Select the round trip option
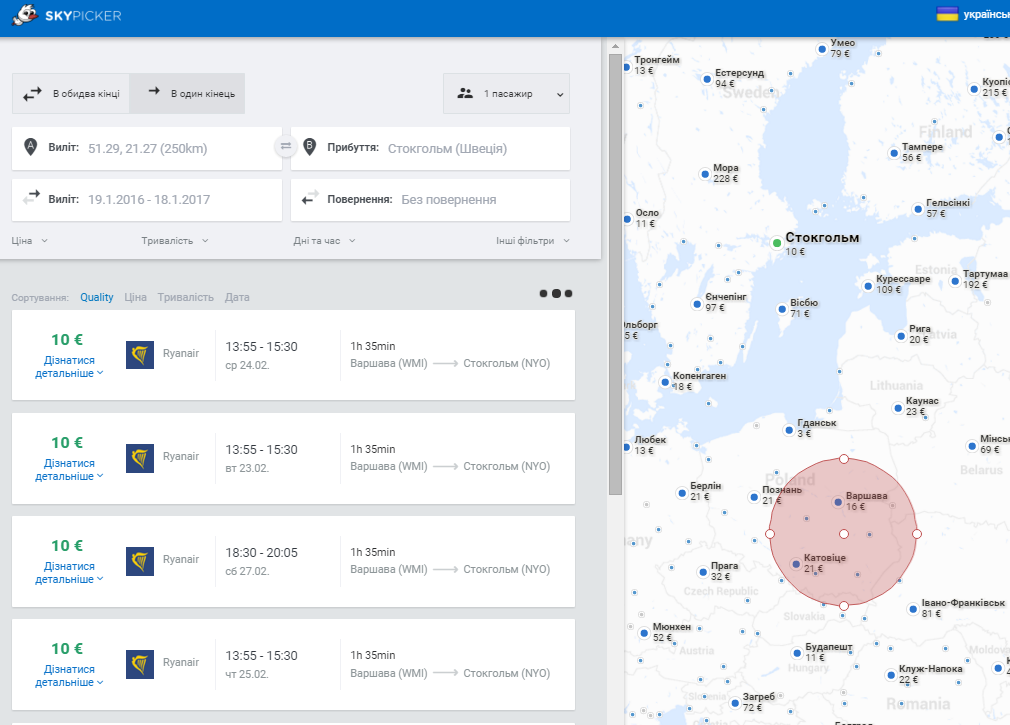 pyautogui.click(x=71, y=93)
